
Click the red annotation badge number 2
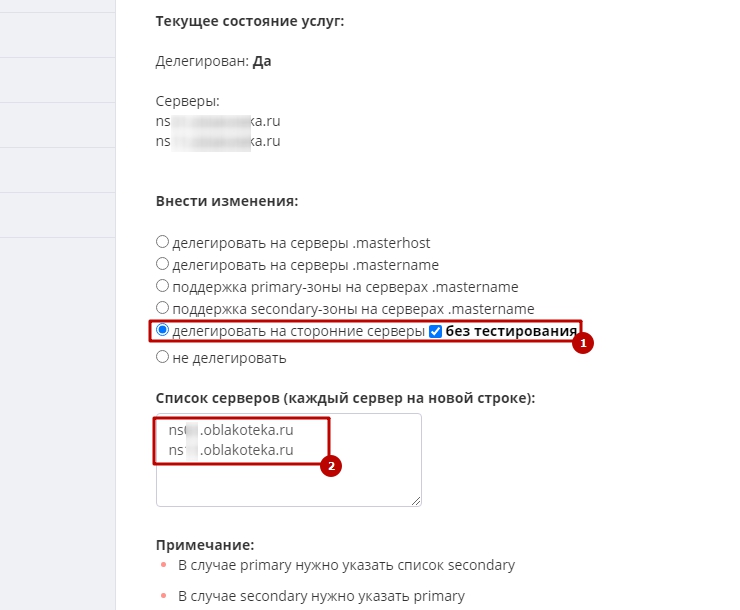pyautogui.click(x=331, y=465)
